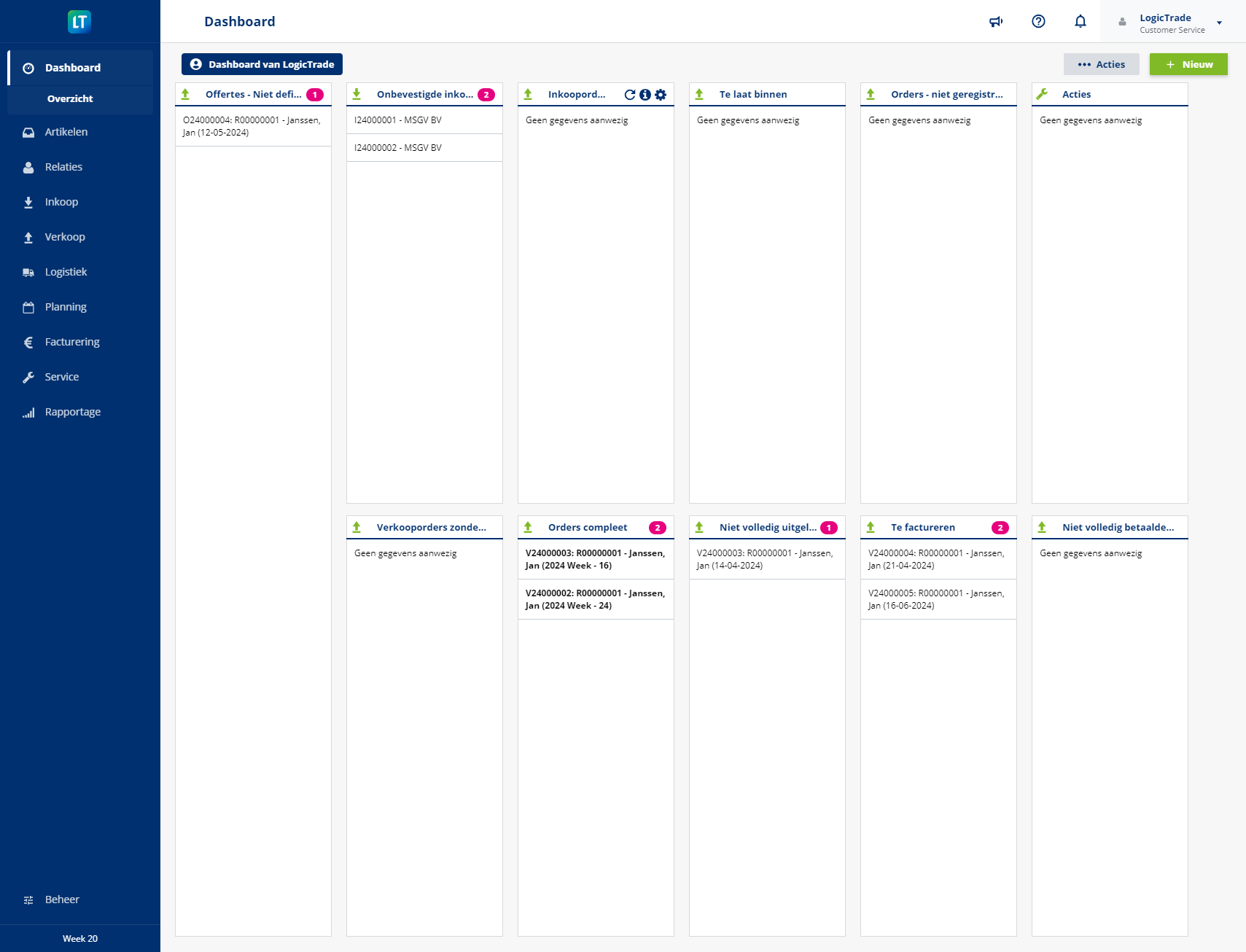The height and width of the screenshot is (952, 1246).
Task: Open Beheer settings in the sidebar
Action: [80, 900]
